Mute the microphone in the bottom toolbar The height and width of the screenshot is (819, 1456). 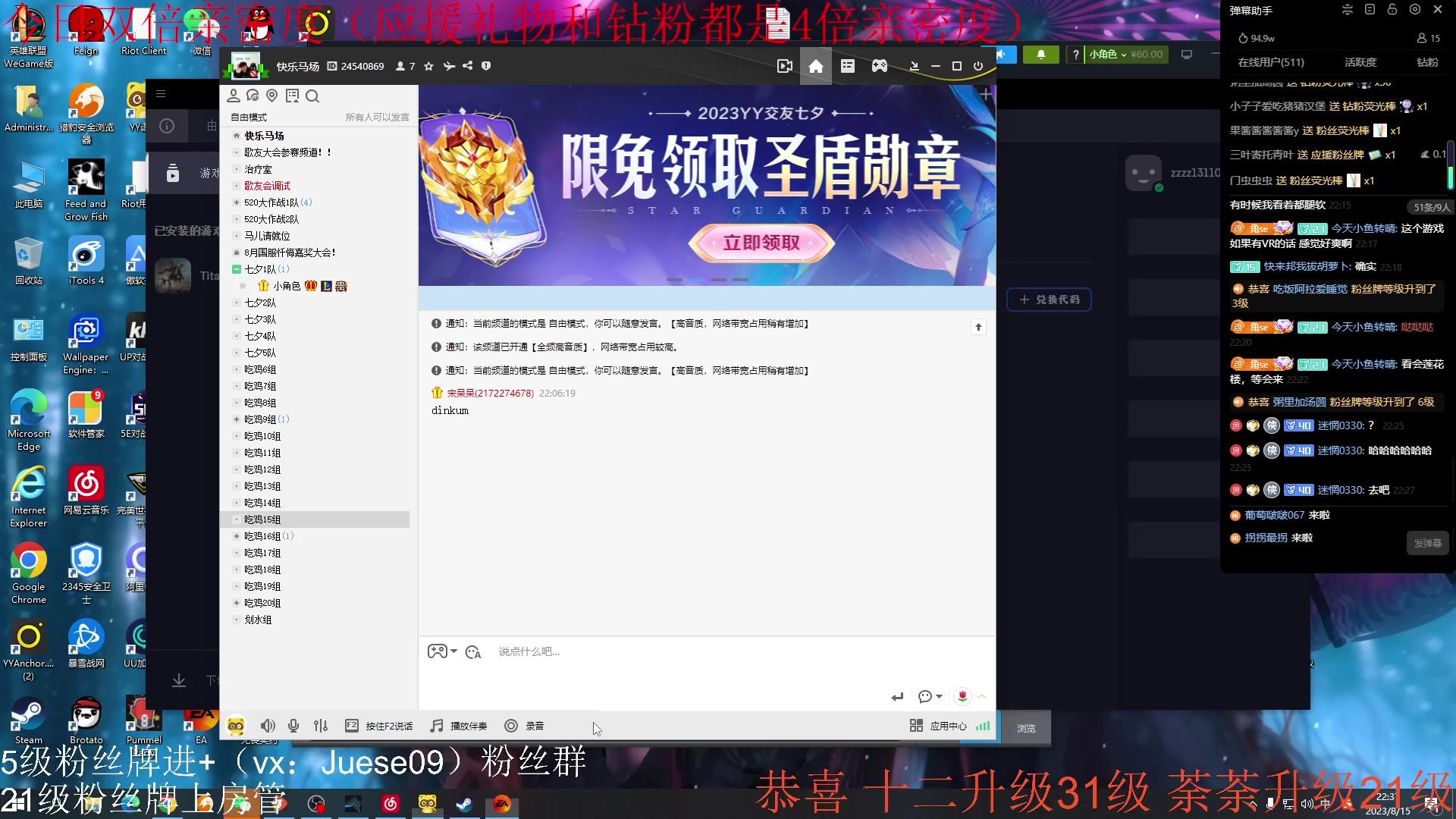293,726
